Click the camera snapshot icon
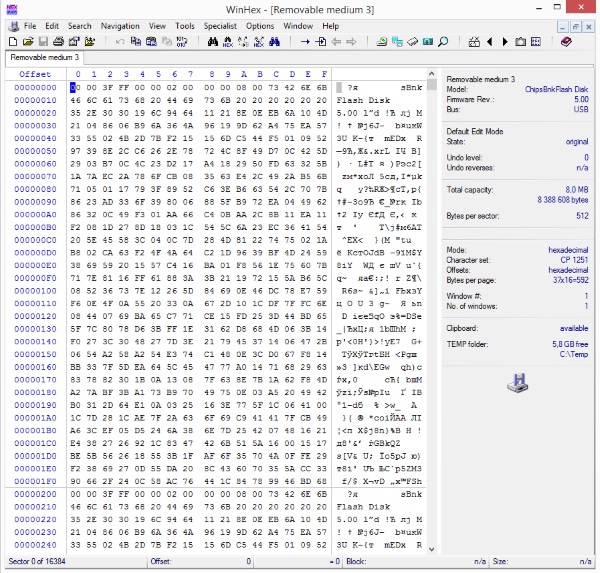 pos(520,41)
